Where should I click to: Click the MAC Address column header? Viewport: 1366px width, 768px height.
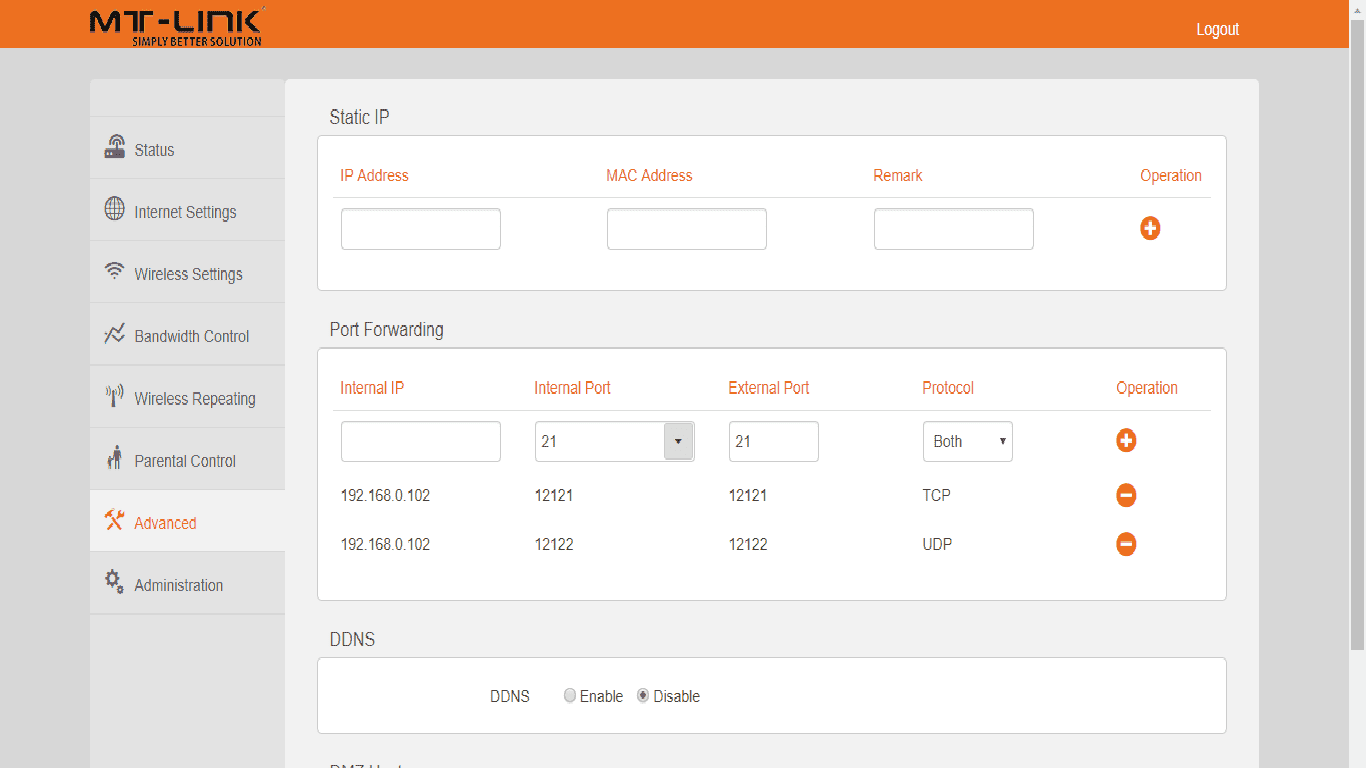[x=649, y=175]
